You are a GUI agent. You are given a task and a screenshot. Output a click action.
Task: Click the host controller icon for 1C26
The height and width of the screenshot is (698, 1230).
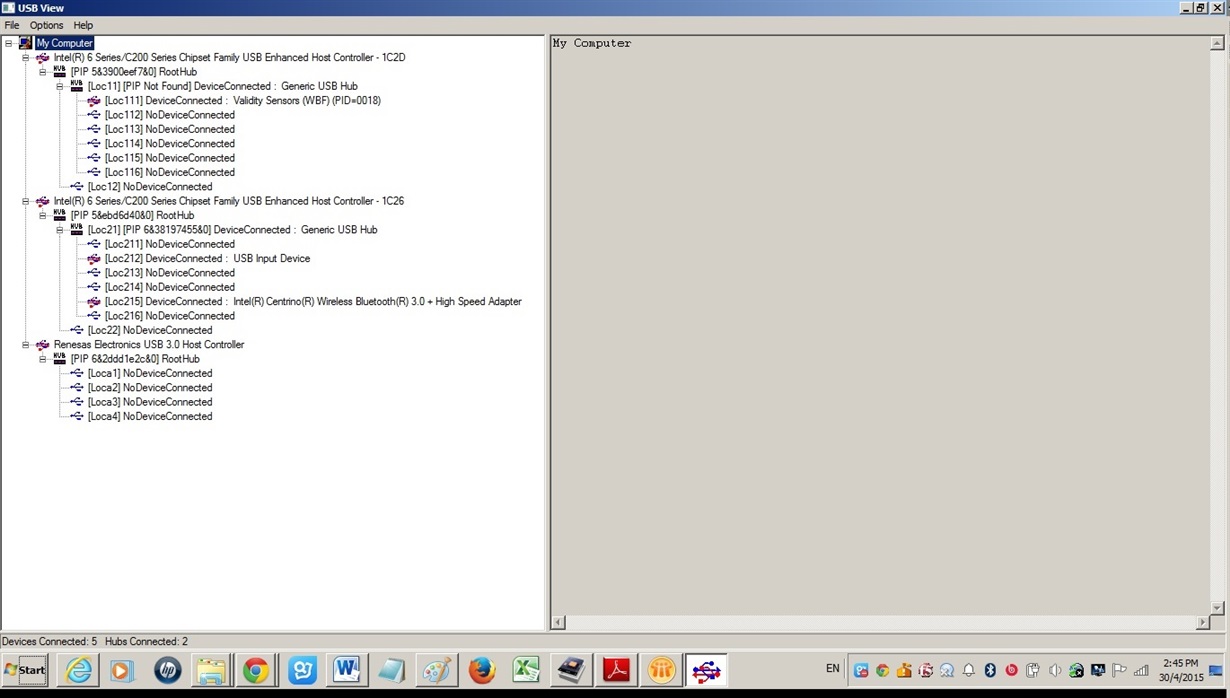42,201
